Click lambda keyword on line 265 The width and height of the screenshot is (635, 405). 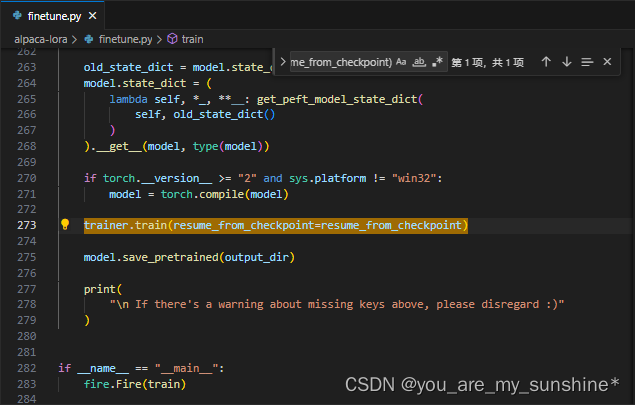[128, 99]
